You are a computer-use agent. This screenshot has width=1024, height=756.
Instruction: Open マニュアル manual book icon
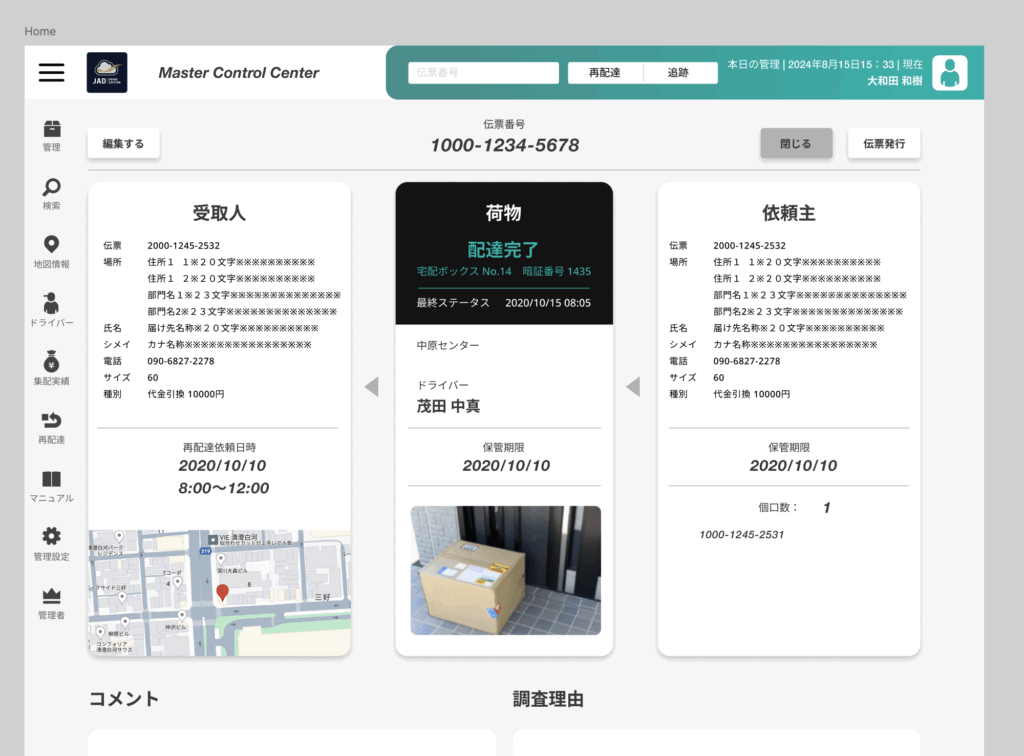click(51, 479)
